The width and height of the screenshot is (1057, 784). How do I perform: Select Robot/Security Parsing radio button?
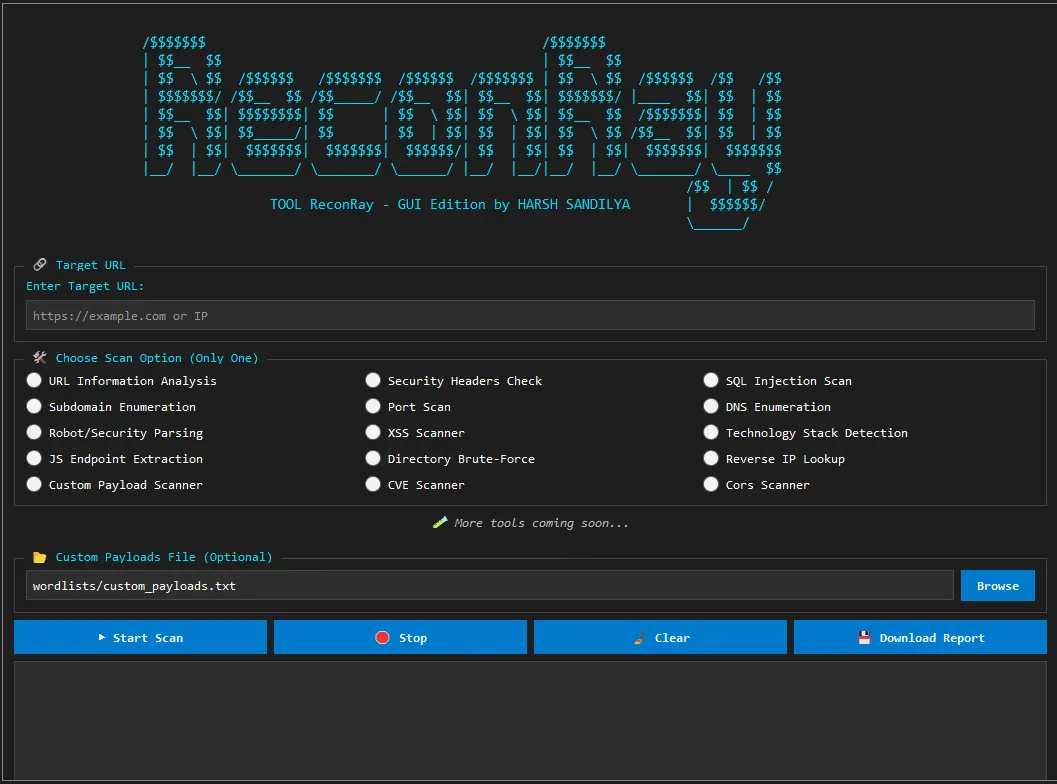[x=35, y=433]
